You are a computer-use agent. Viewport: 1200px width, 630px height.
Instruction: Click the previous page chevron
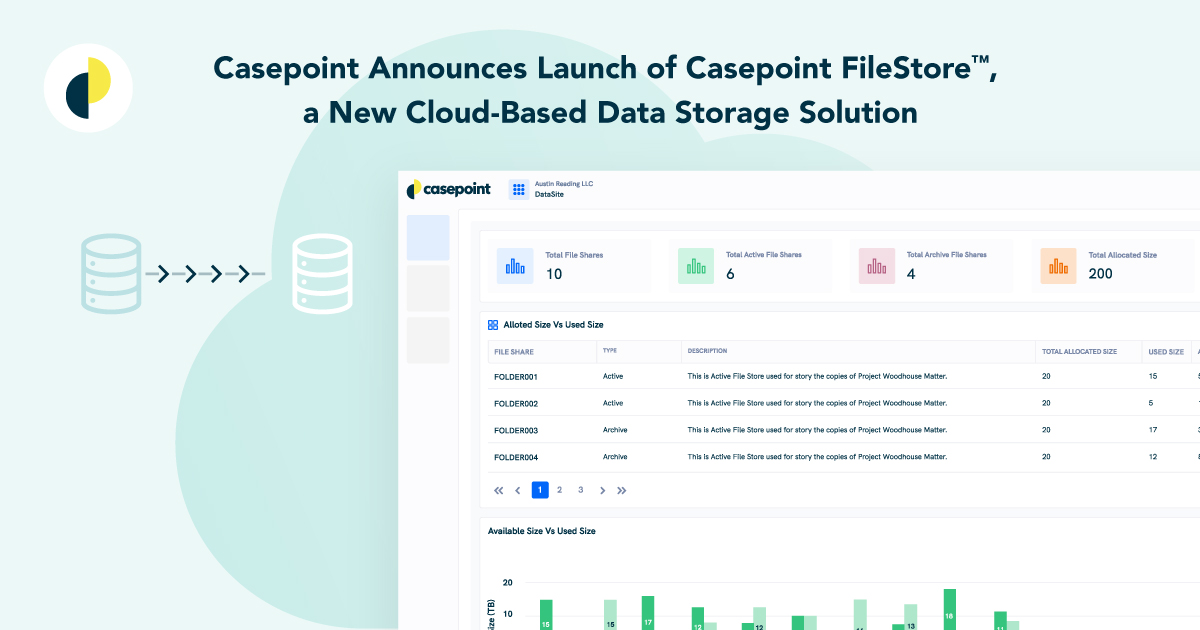[518, 490]
